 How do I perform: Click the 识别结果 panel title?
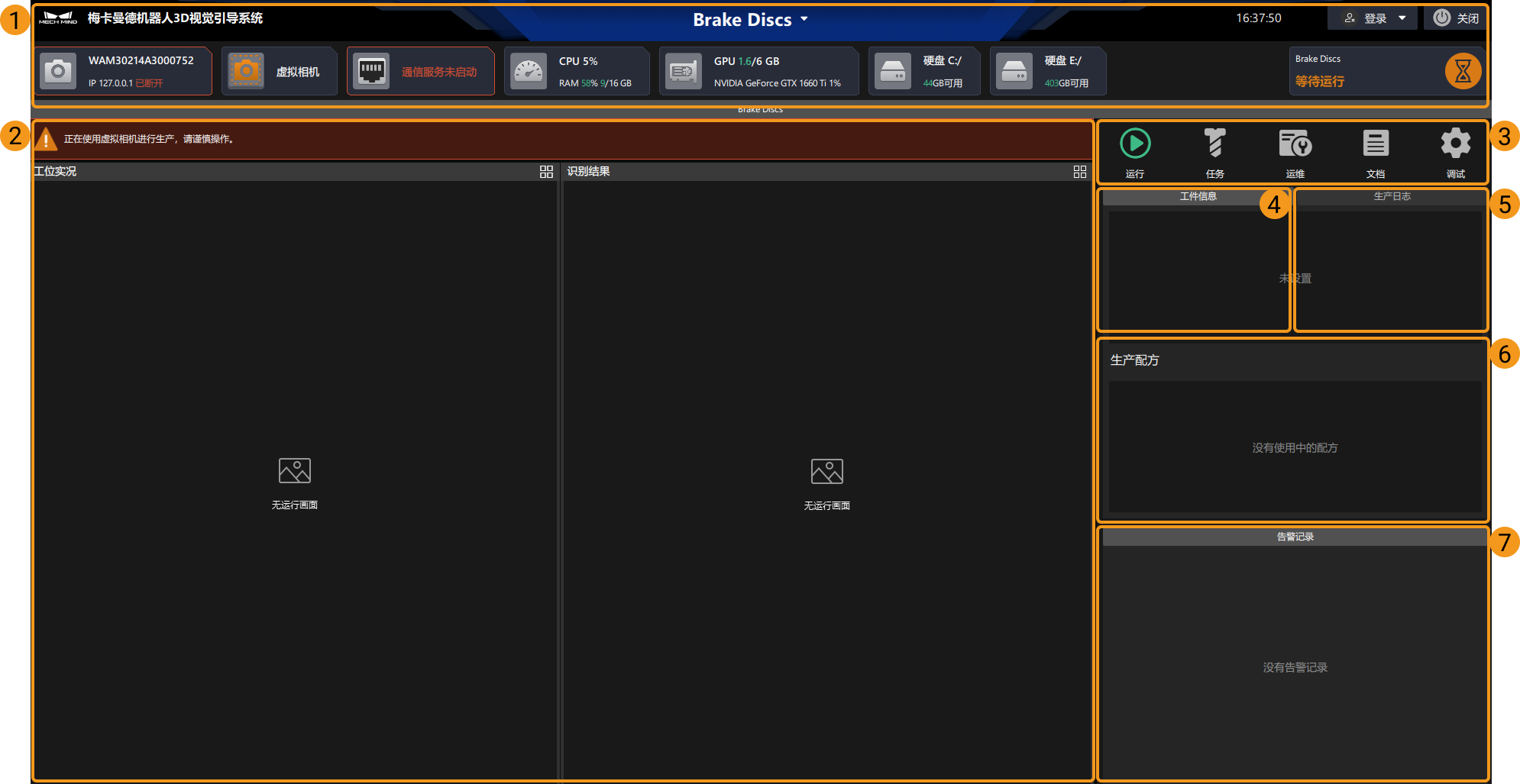click(588, 172)
